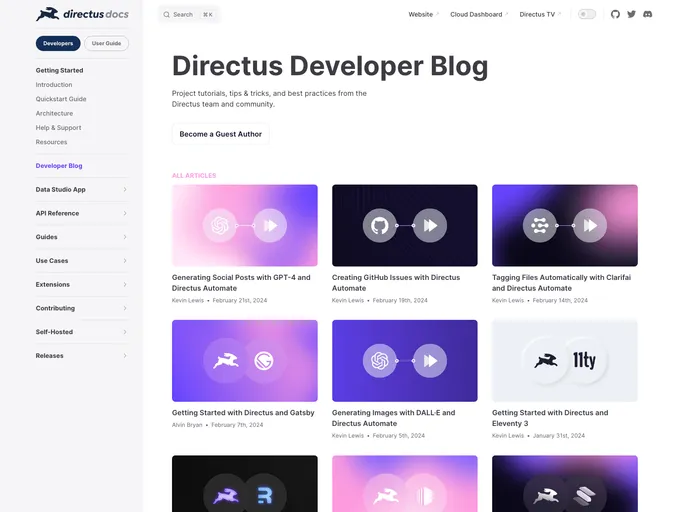
Task: Open the Cloud Dashboard link
Action: tap(479, 14)
